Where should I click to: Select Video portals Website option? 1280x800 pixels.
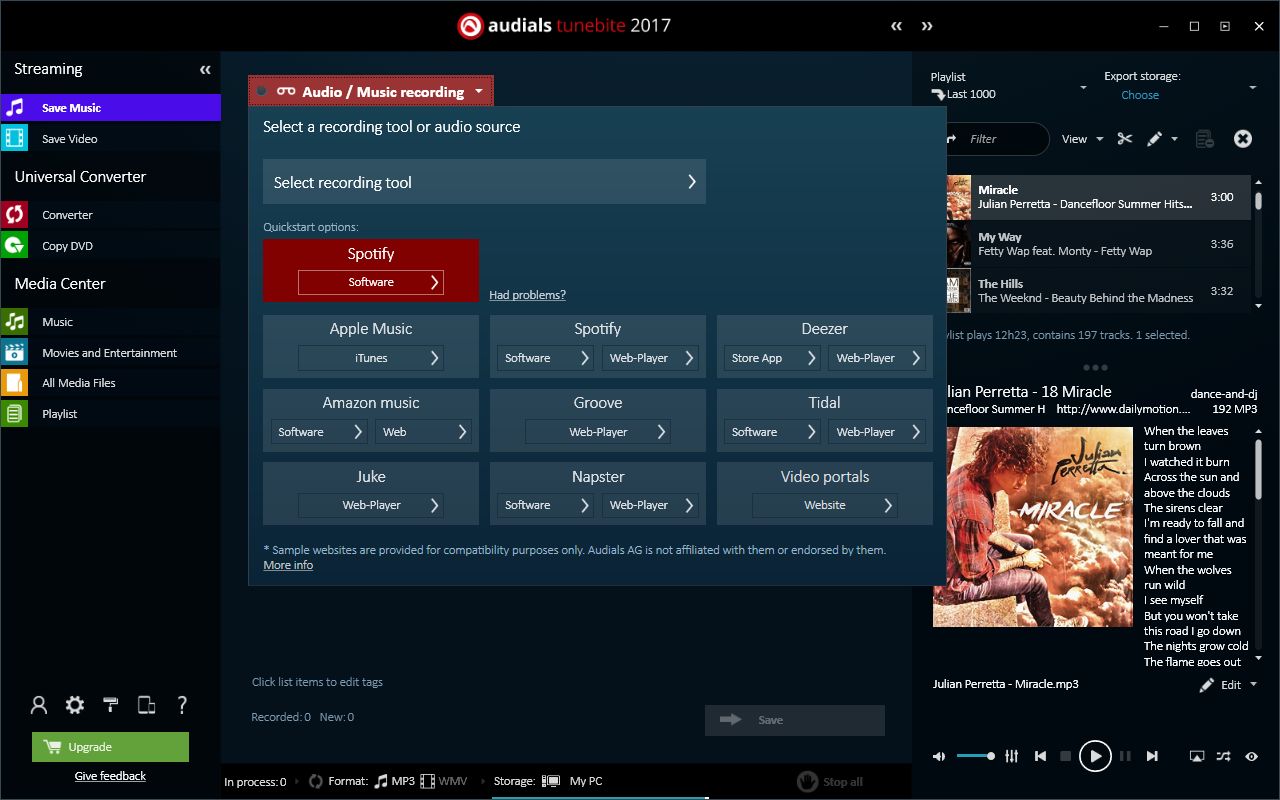tap(825, 505)
